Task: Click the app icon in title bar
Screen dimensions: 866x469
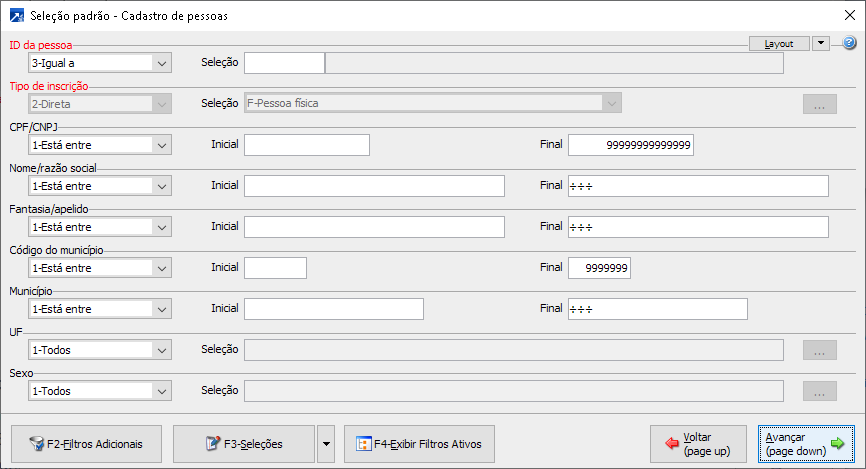Action: pyautogui.click(x=16, y=15)
